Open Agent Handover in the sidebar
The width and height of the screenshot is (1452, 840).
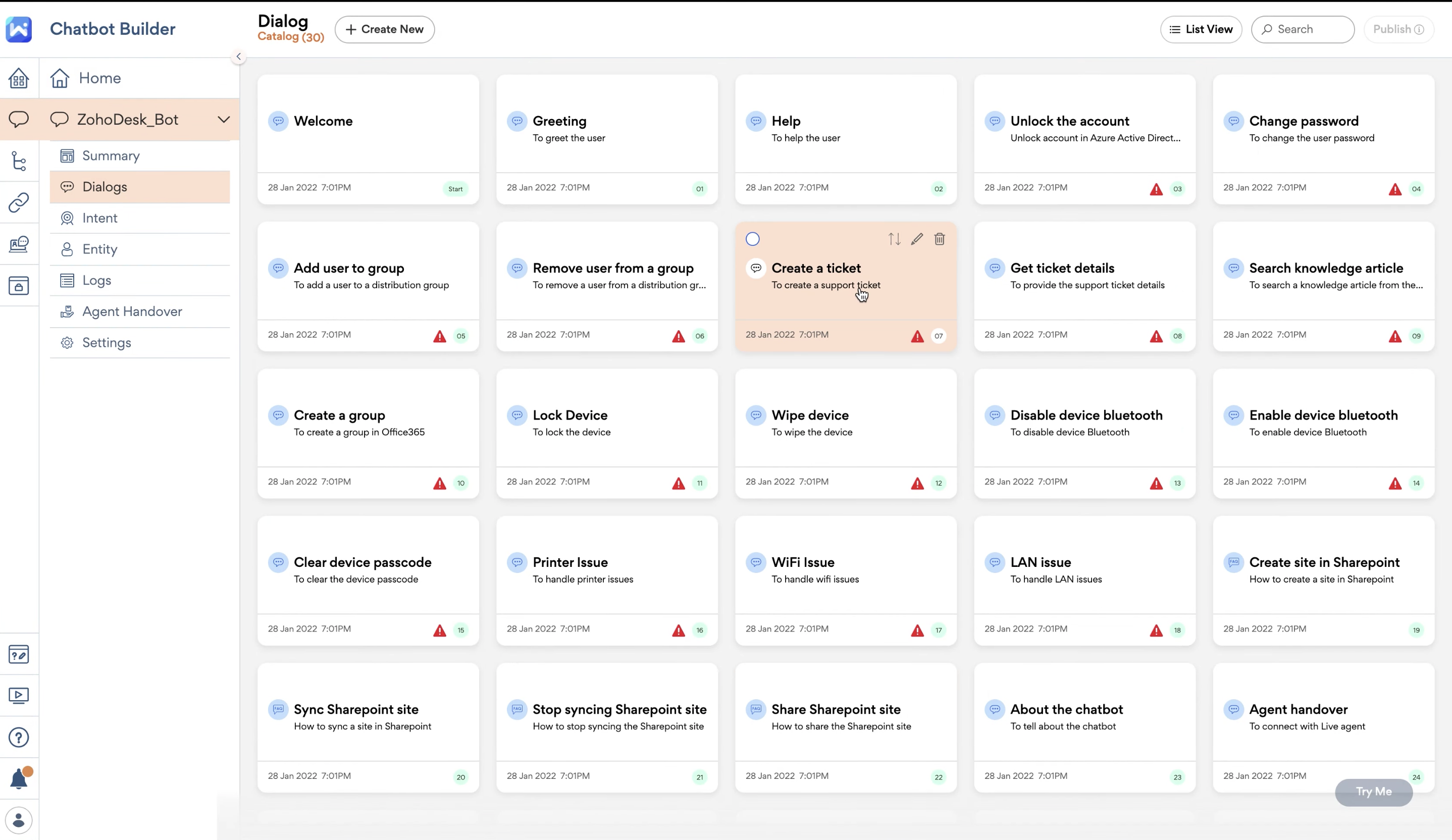tap(132, 311)
